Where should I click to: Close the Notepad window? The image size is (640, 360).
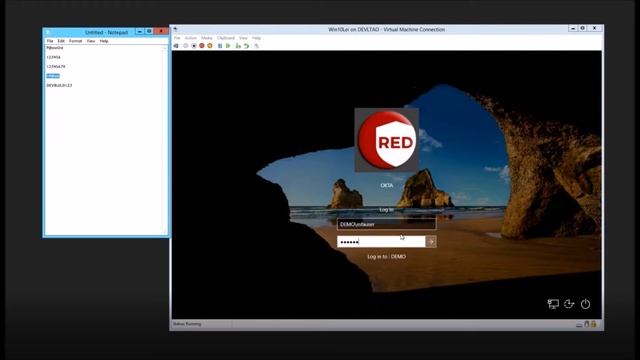coord(161,31)
